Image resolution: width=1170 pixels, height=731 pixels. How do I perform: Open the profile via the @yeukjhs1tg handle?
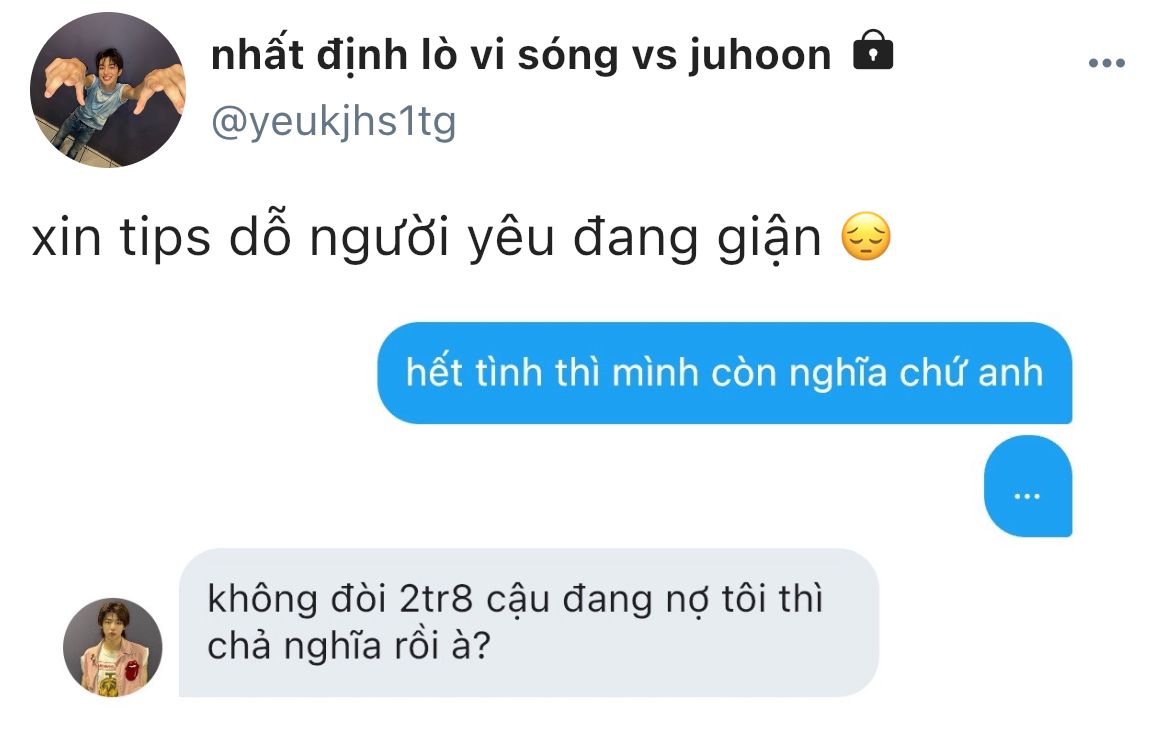[x=334, y=122]
